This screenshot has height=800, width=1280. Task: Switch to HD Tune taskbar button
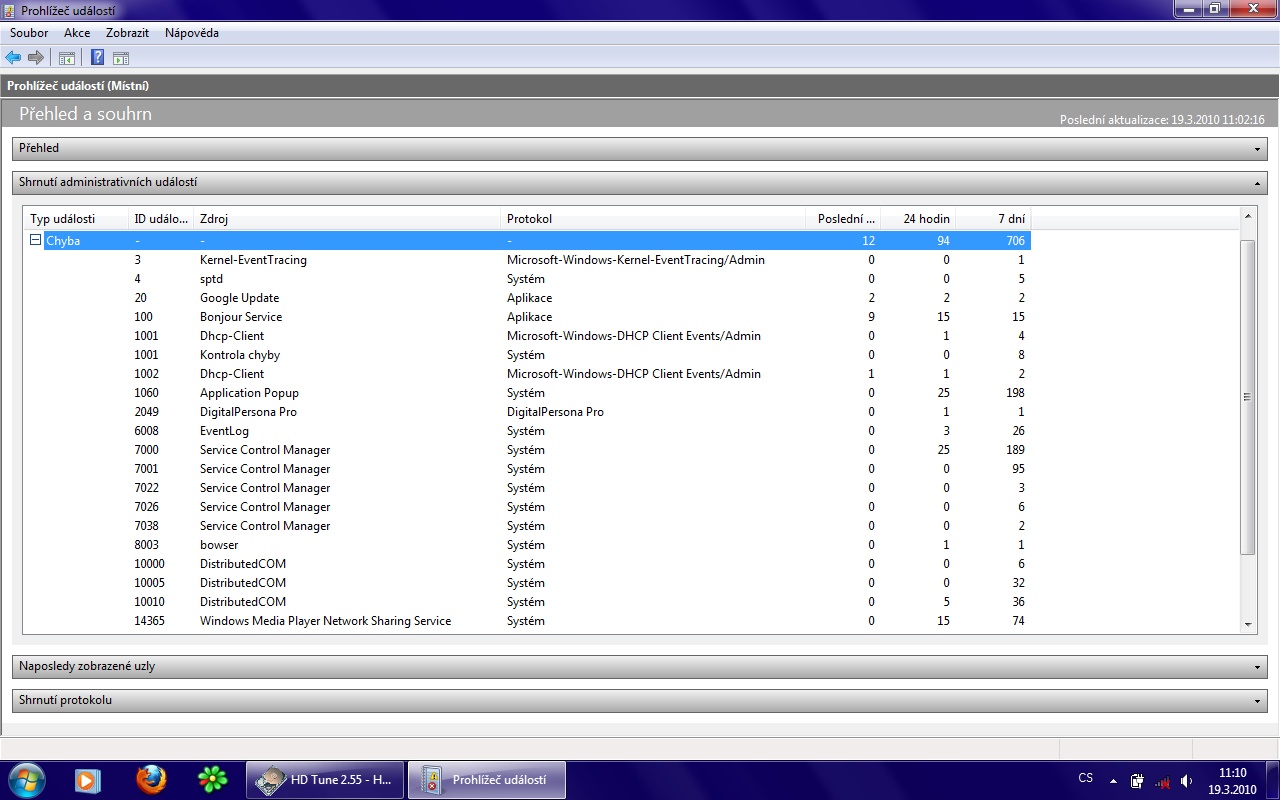[325, 780]
